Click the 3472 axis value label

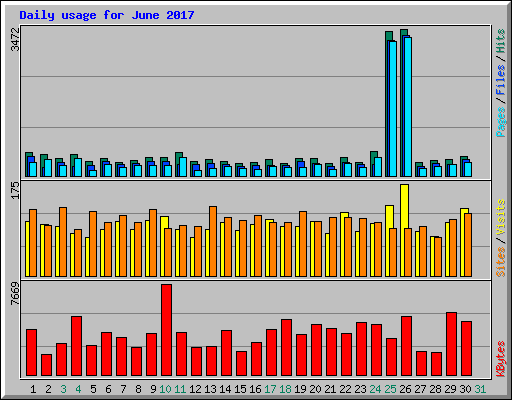[15, 39]
